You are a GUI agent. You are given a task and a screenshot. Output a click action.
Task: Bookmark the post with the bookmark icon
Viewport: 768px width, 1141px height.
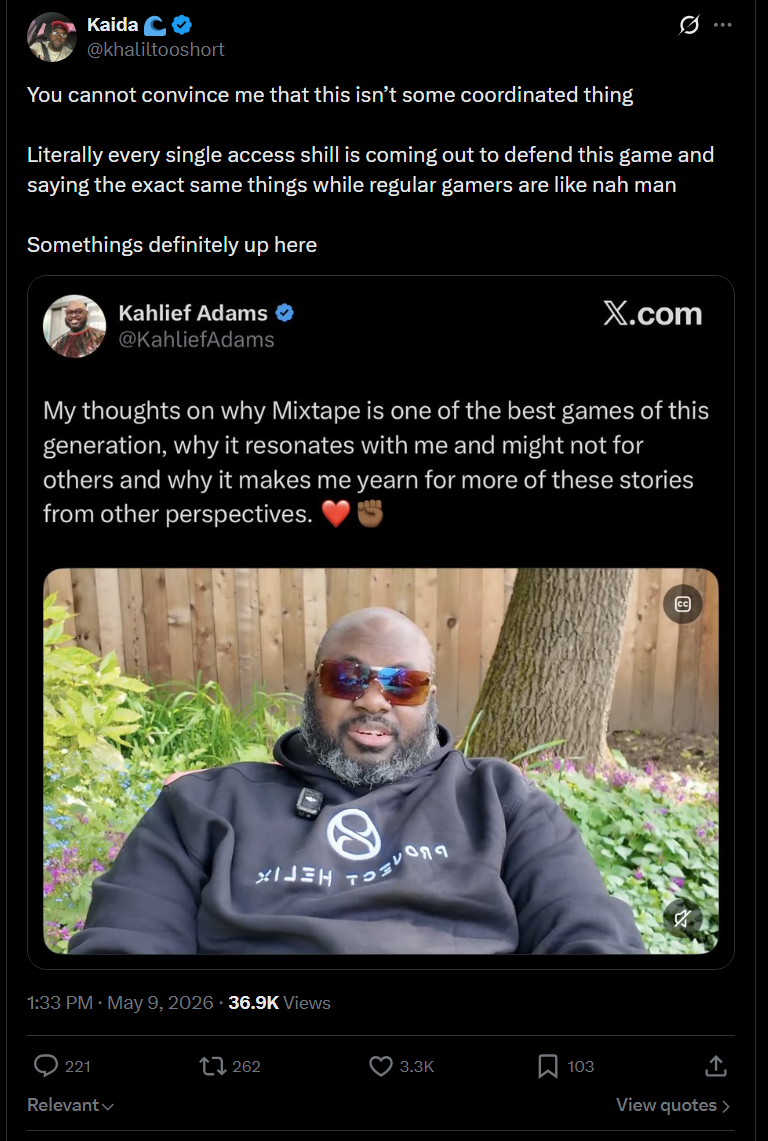547,1066
